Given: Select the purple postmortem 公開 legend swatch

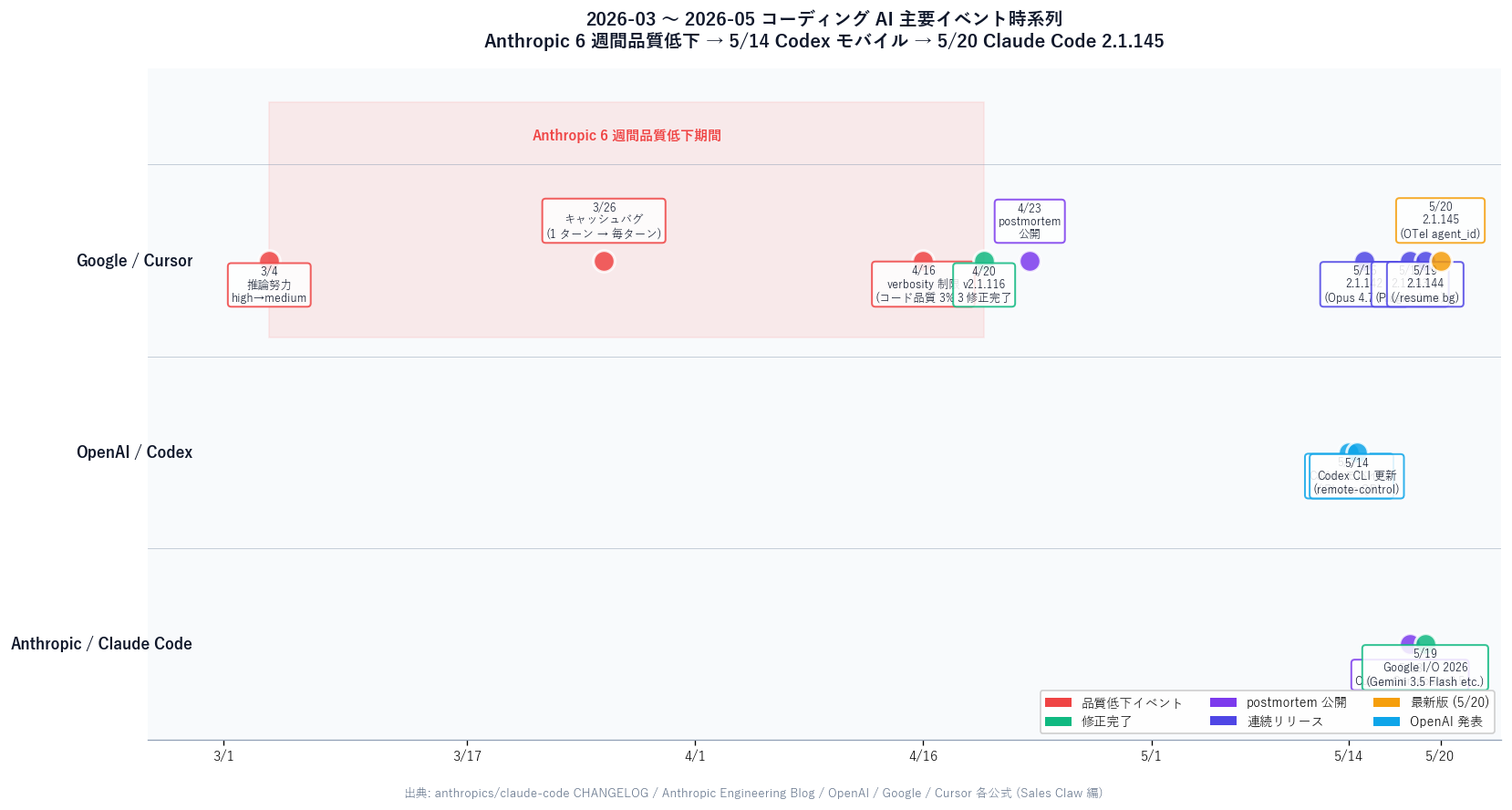Looking at the screenshot, I should [1223, 703].
